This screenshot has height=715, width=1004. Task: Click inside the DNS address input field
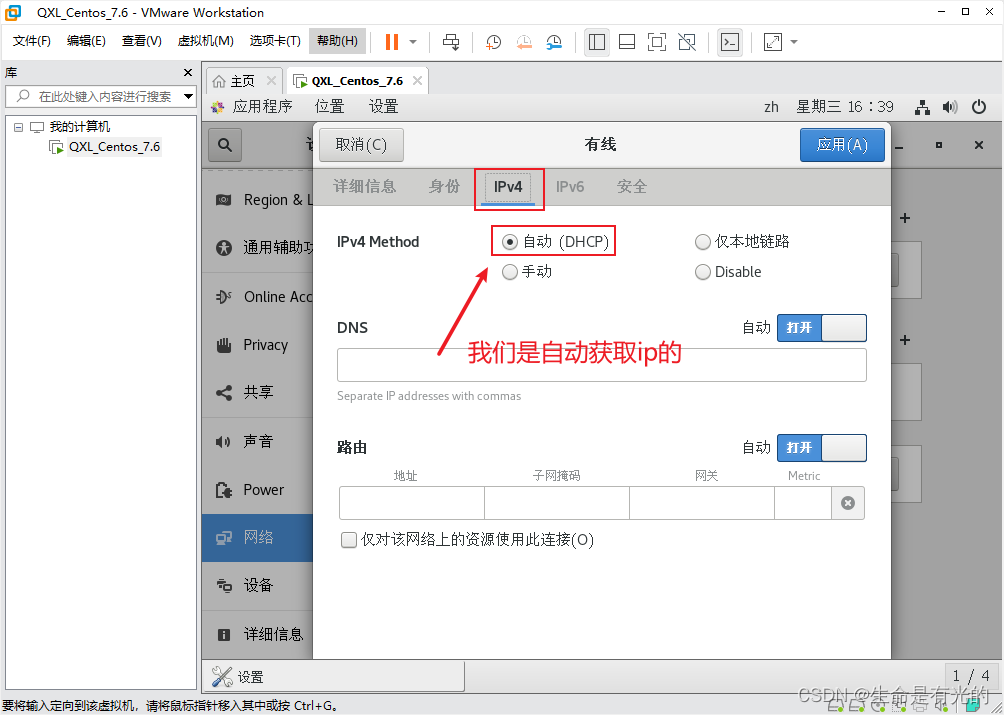point(600,364)
